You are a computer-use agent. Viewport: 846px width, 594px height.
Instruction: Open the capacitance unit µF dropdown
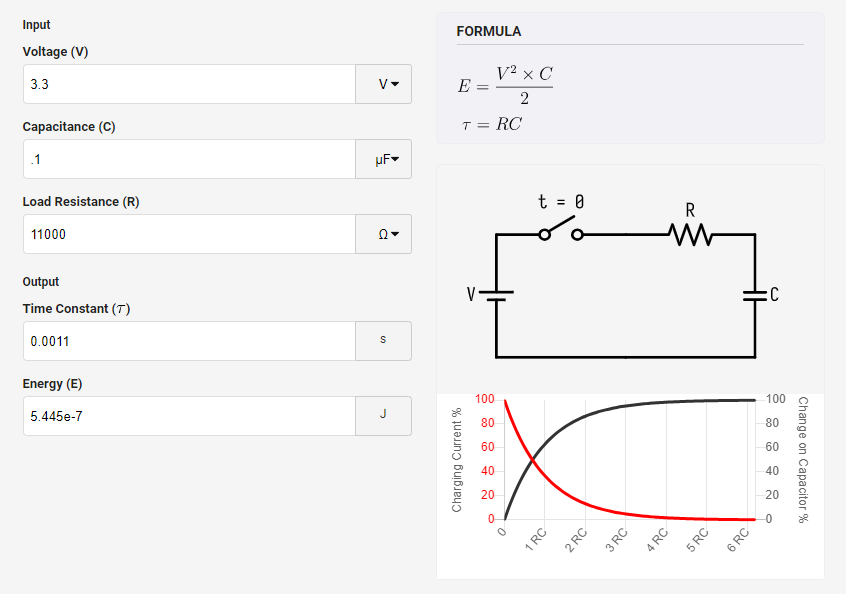tap(384, 159)
